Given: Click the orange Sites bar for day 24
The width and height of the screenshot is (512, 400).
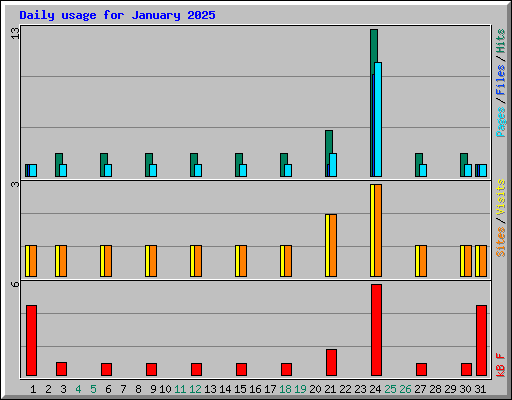Looking at the screenshot, I should tap(378, 230).
